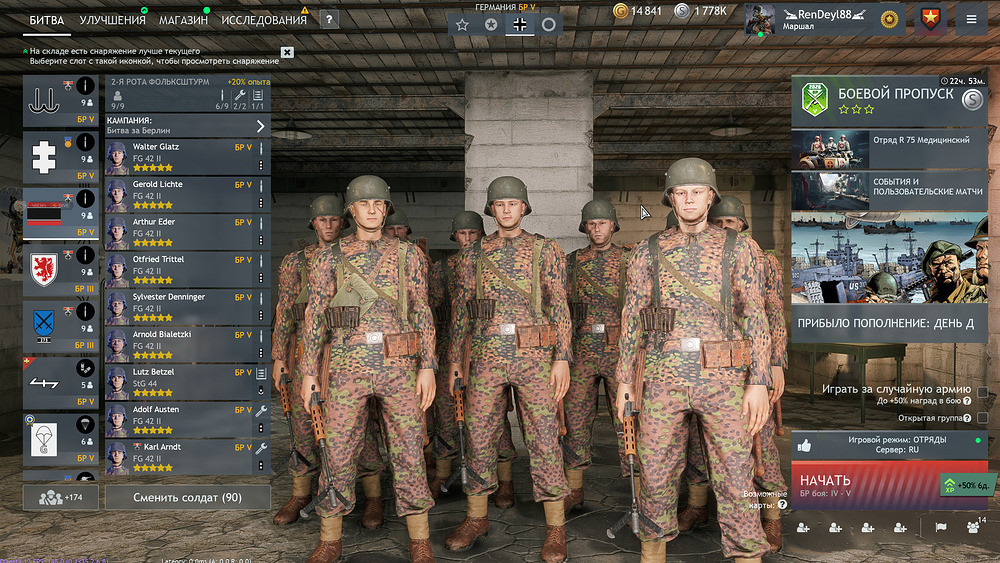
Task: Click the +50% XP booster badge
Action: [x=967, y=485]
